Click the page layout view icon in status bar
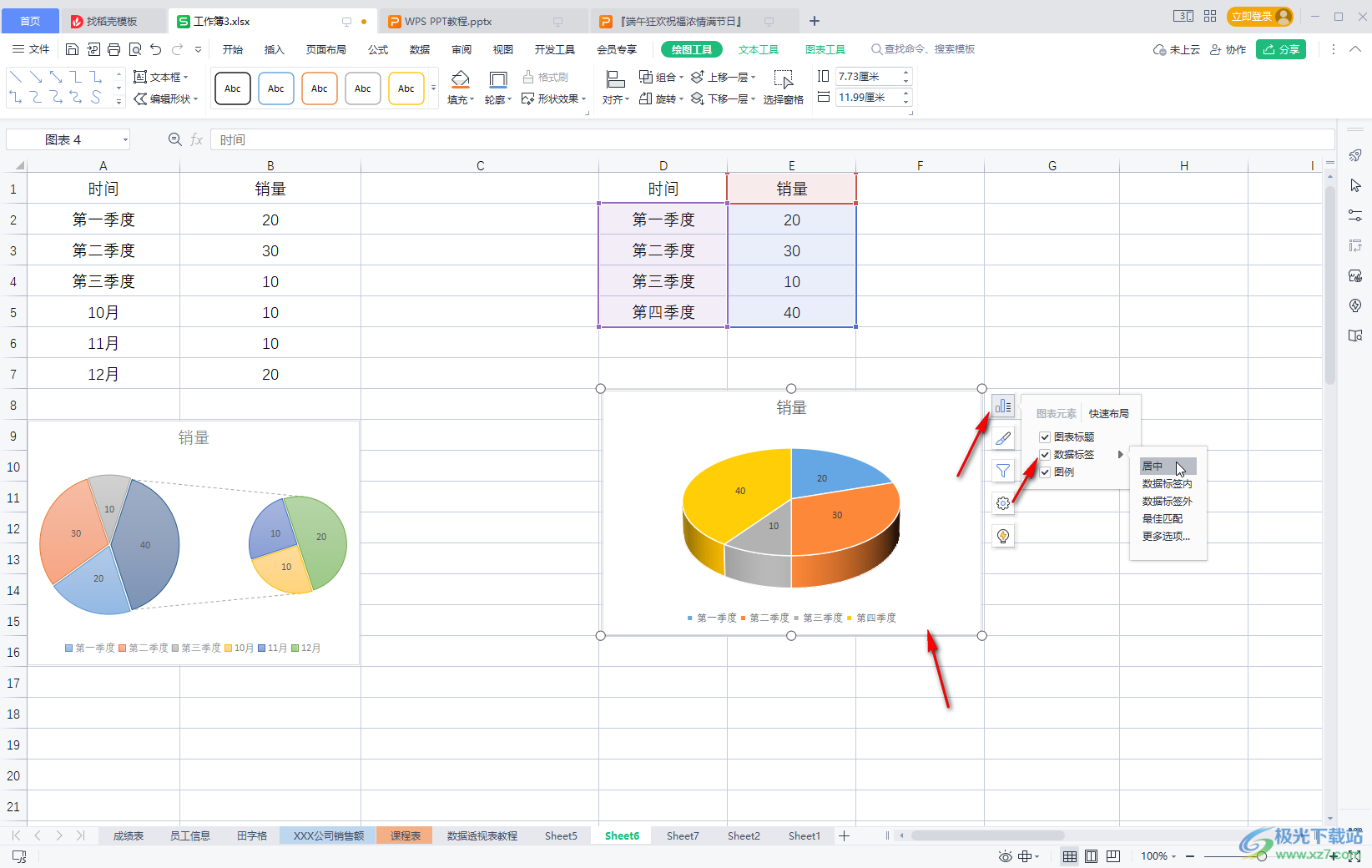1372x868 pixels. [x=1091, y=856]
